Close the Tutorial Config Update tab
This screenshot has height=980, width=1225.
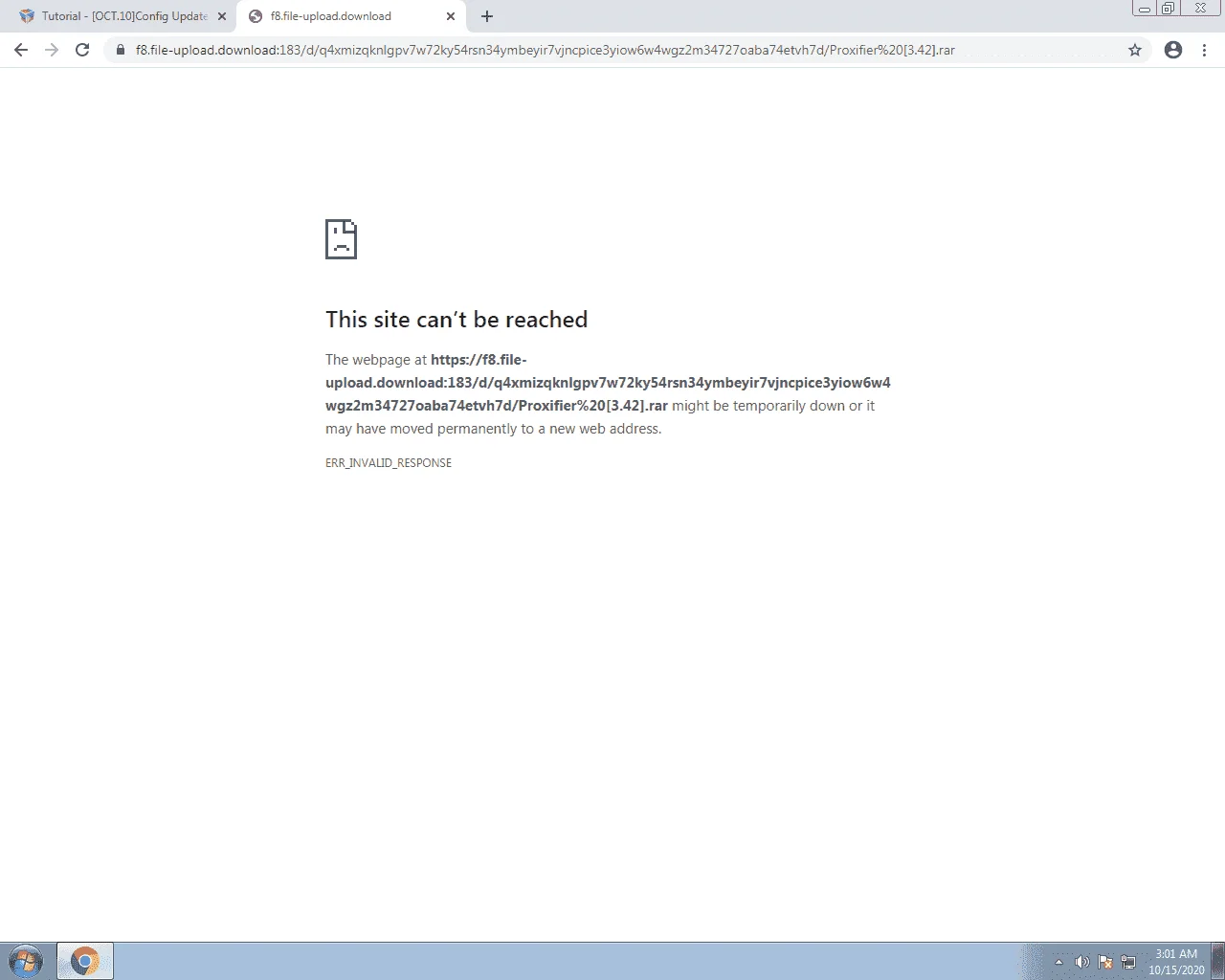222,16
